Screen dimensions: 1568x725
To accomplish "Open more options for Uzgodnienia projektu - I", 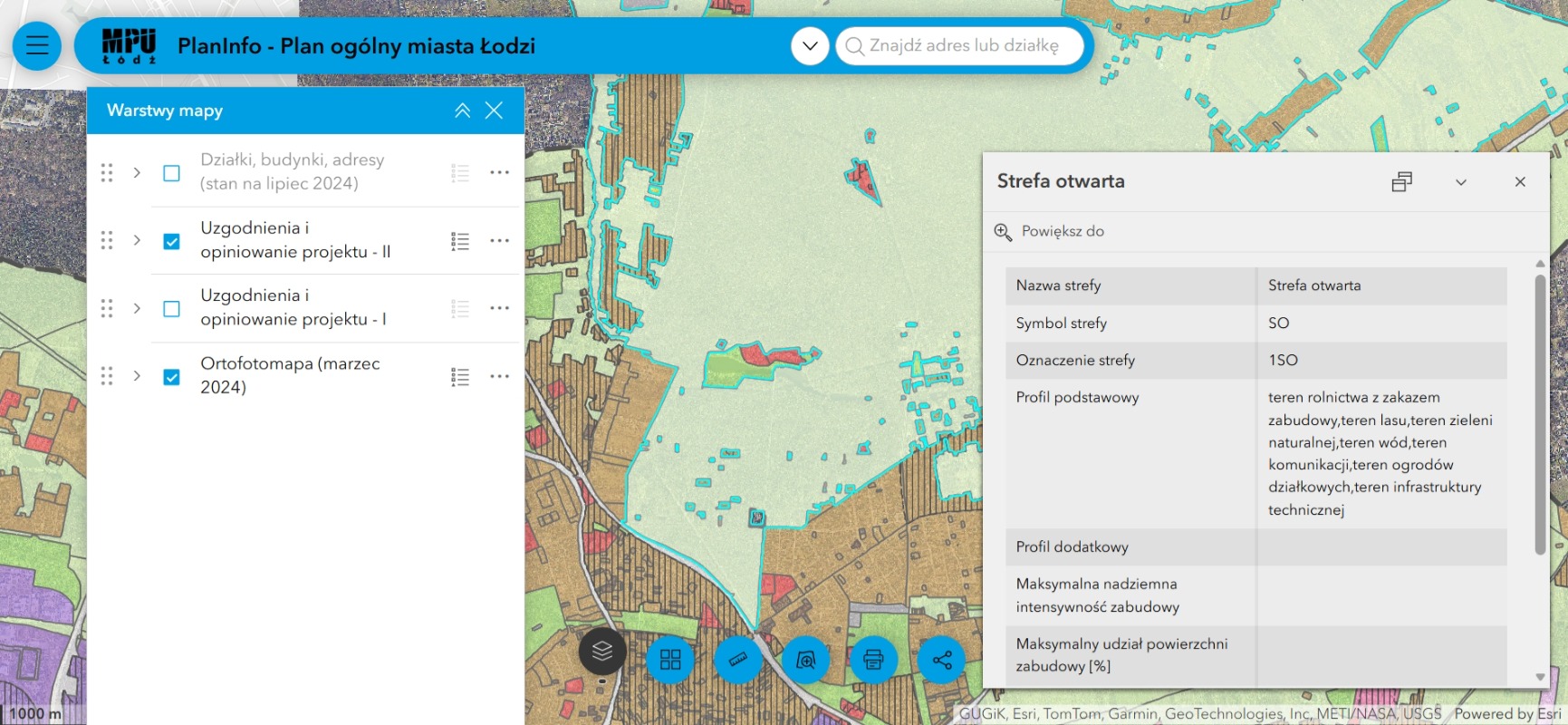I will (499, 308).
